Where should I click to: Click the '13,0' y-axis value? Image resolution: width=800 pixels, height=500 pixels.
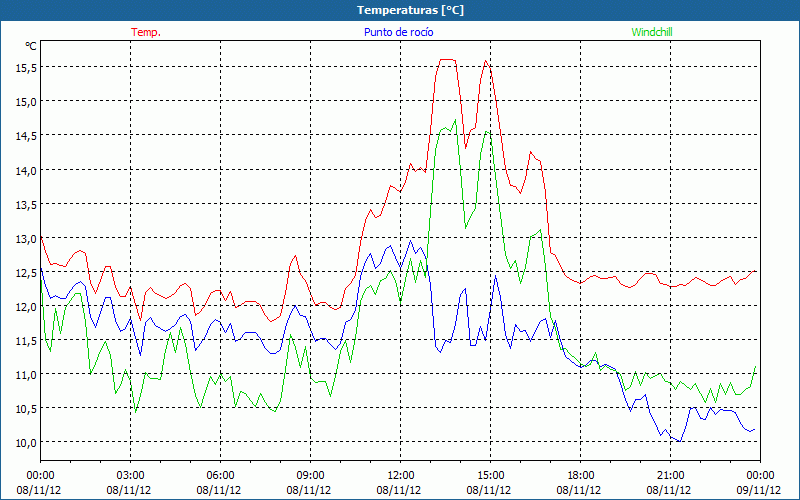27,239
